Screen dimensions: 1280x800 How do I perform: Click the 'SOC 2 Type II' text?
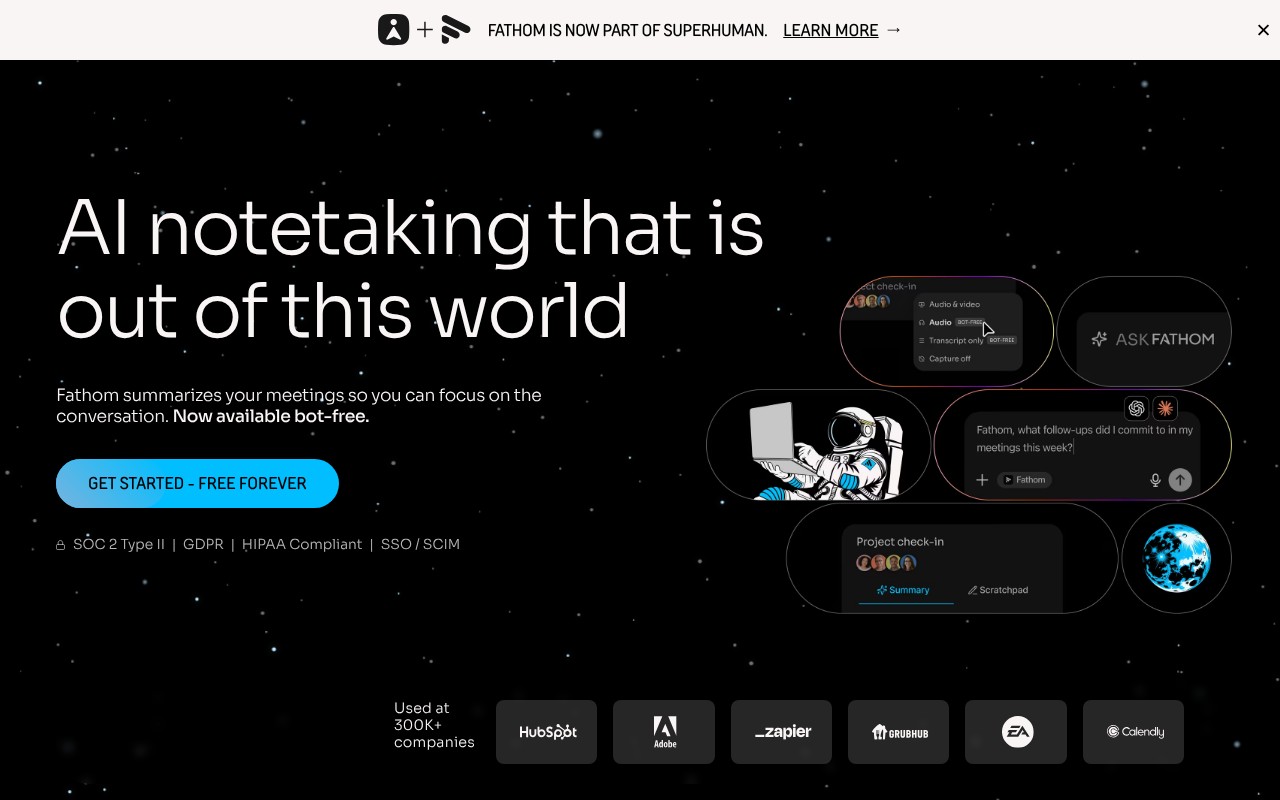[x=119, y=544]
